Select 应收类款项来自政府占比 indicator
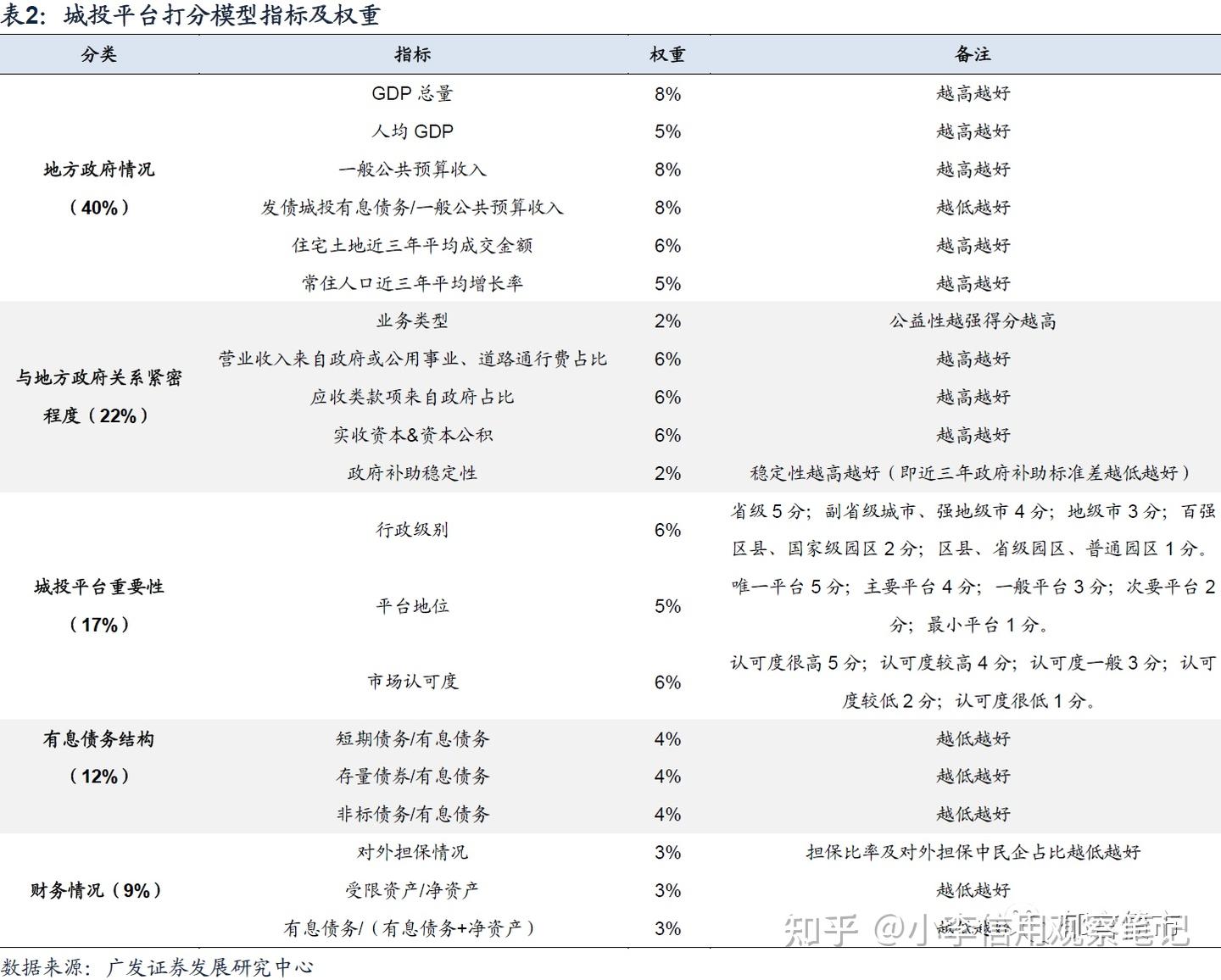1221x980 pixels. (412, 398)
